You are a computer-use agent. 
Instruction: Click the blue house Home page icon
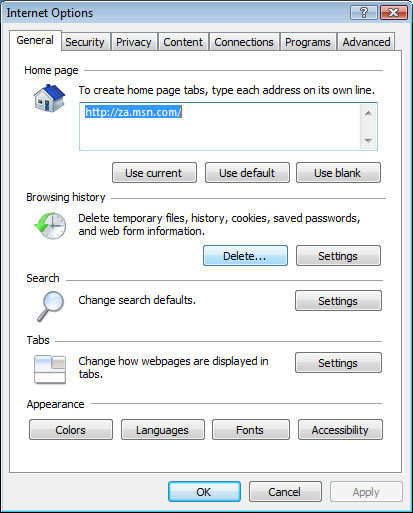pyautogui.click(x=49, y=98)
